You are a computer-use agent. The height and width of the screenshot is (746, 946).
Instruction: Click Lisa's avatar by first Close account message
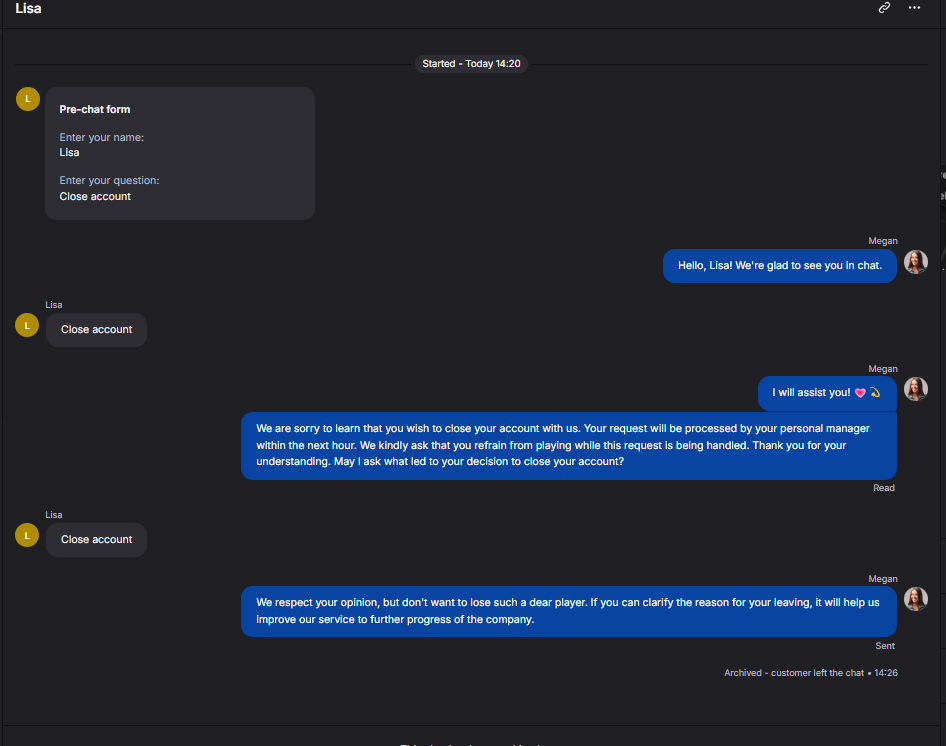27,325
